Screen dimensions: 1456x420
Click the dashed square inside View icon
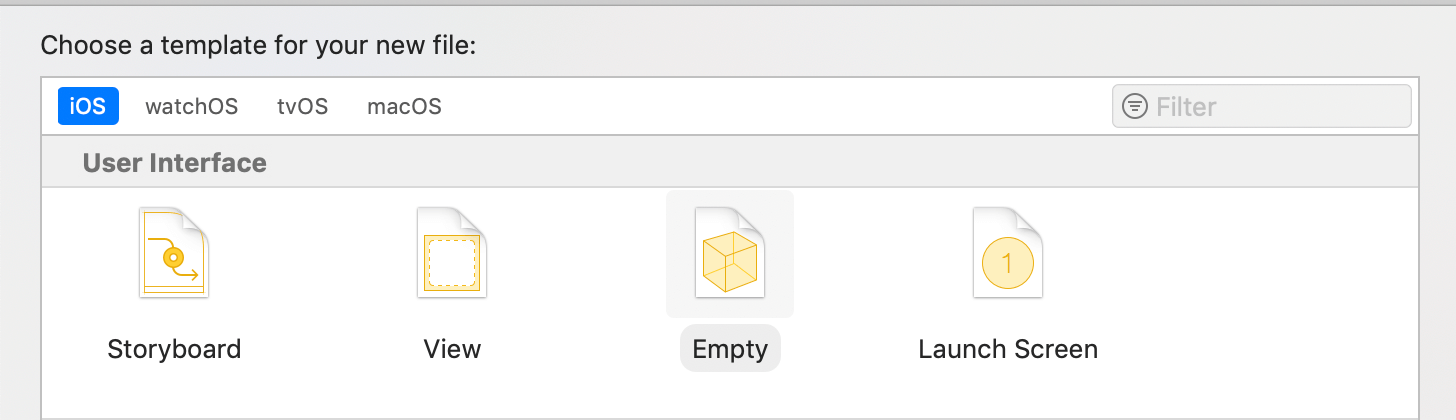(x=452, y=264)
